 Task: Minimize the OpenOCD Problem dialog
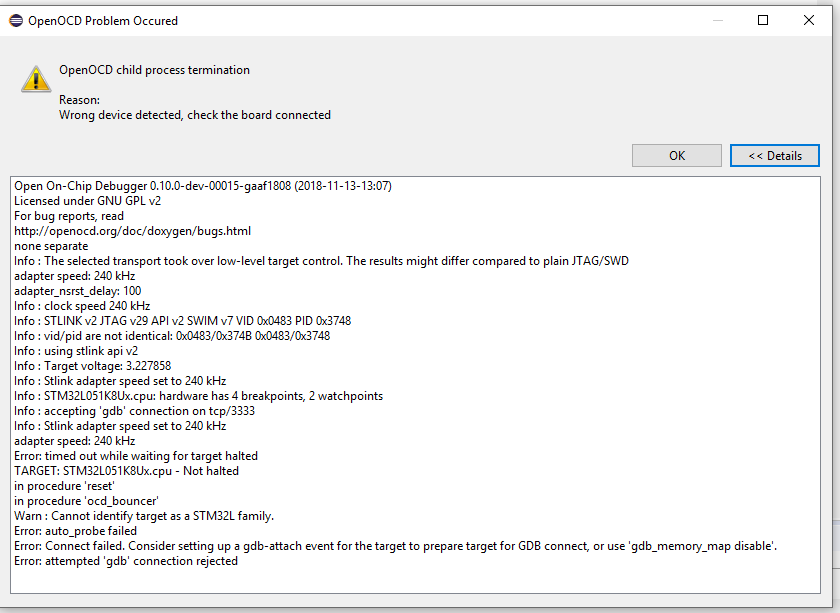pos(717,20)
